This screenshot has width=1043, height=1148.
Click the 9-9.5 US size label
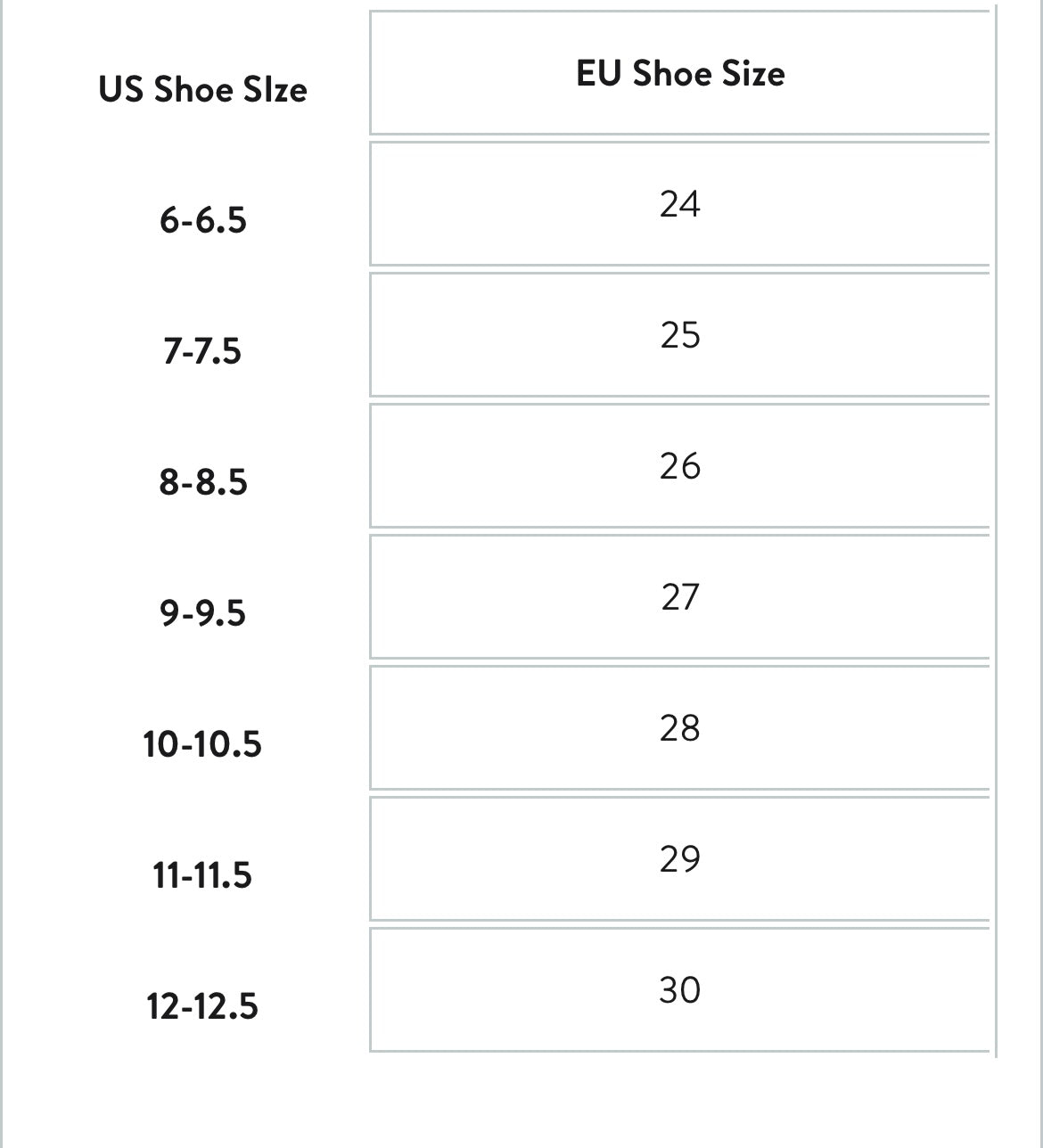pos(202,613)
